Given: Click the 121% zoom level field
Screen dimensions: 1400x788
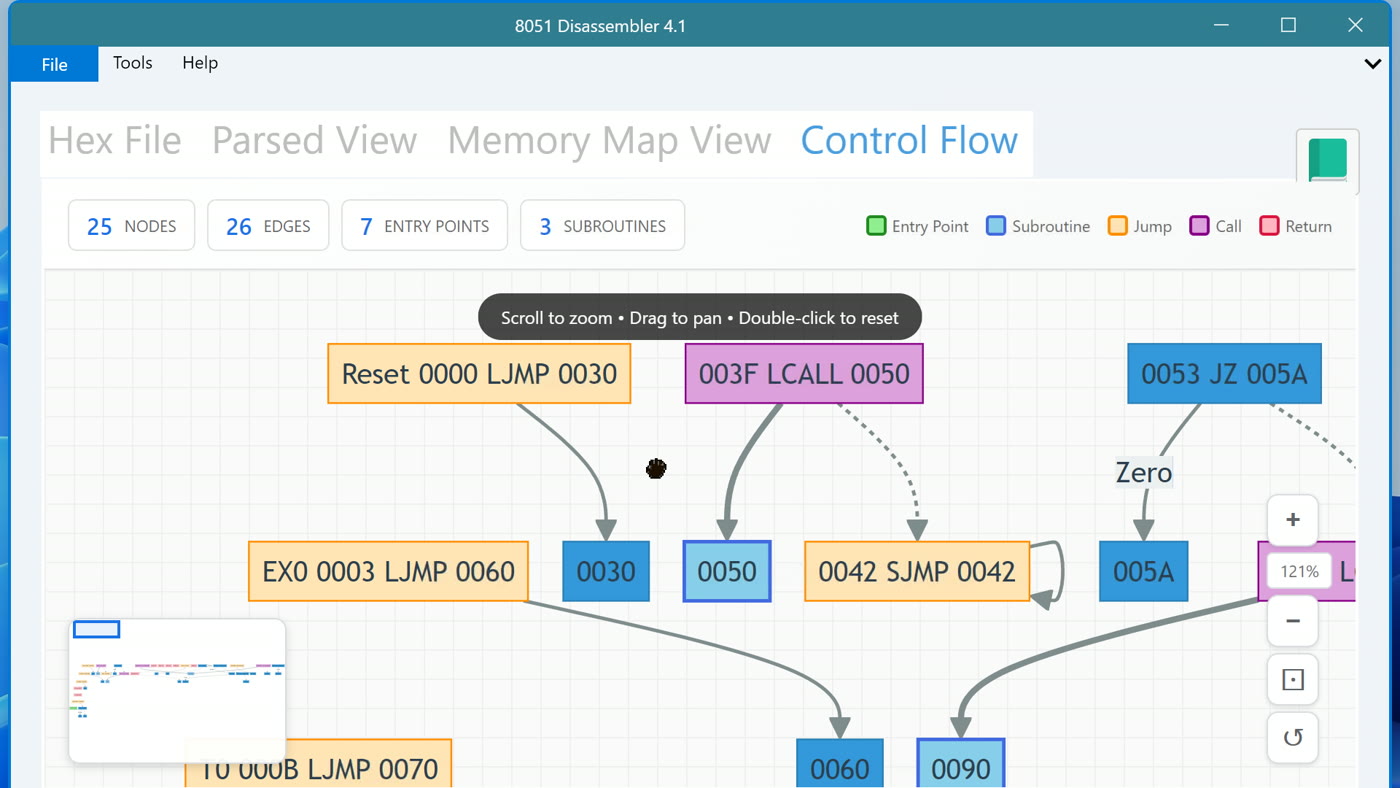Looking at the screenshot, I should pos(1299,571).
